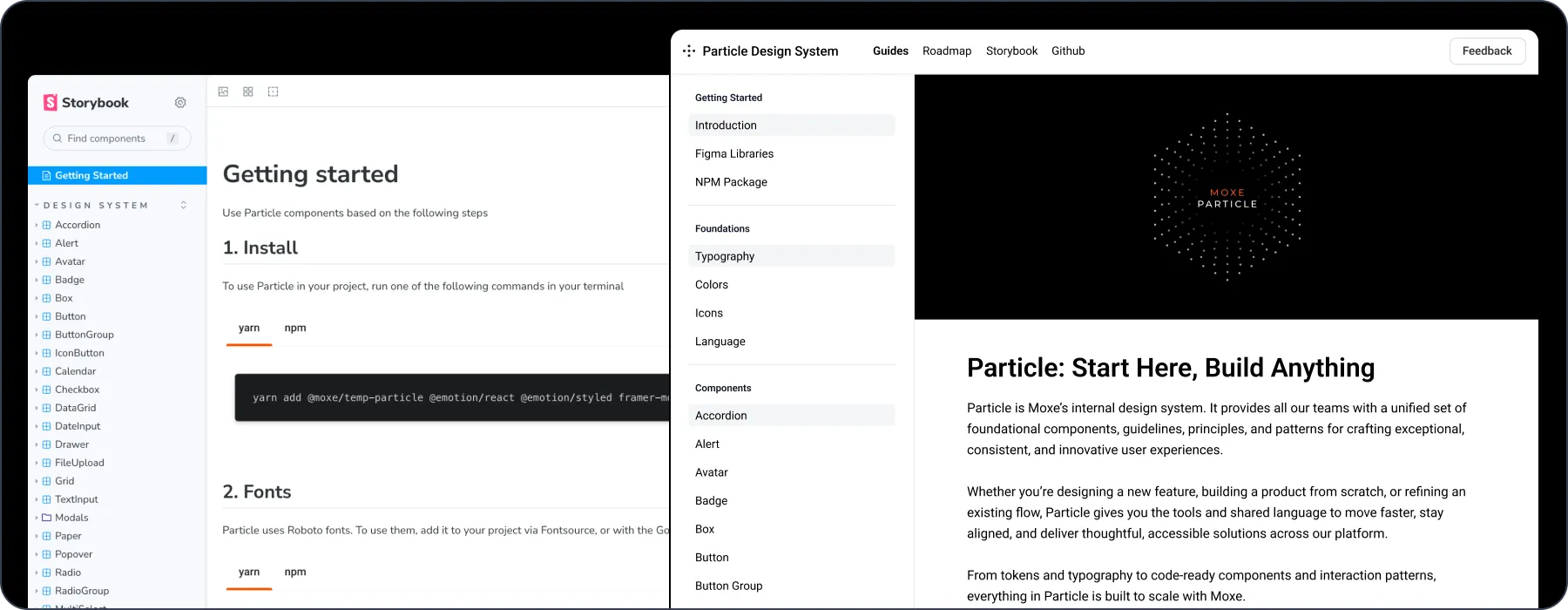Click the expand-collapse all icon beside DESIGN SYSTEM
1568x610 pixels.
click(184, 206)
